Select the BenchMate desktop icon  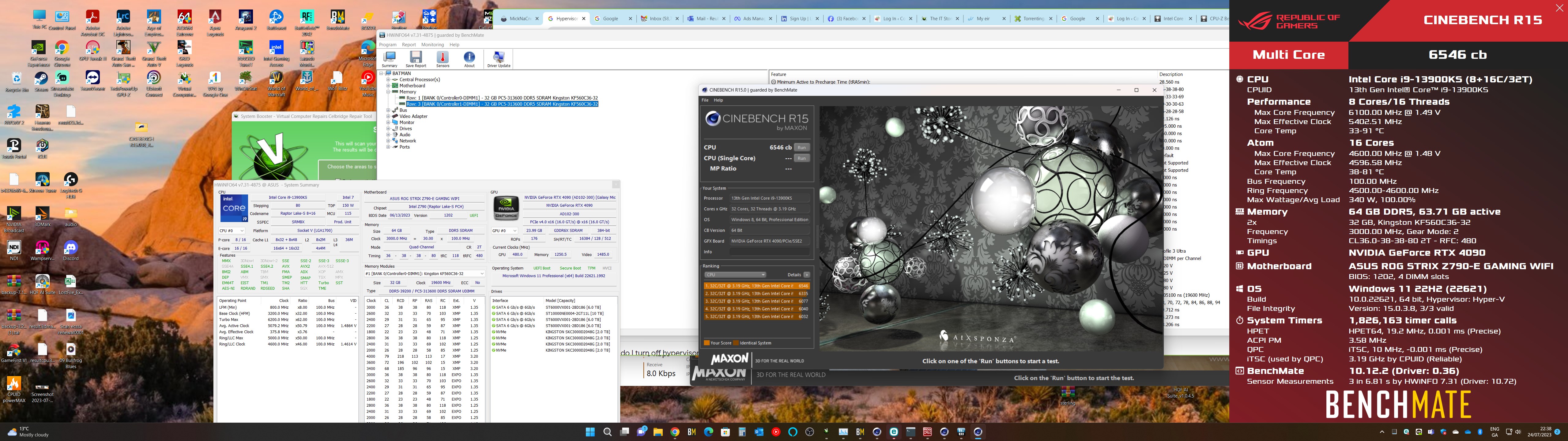click(x=338, y=20)
